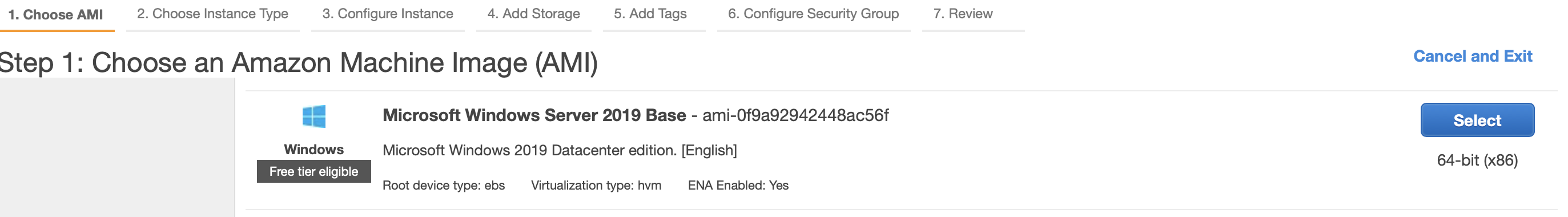Click the Windows platform label under logo
1568x217 pixels.
(313, 150)
